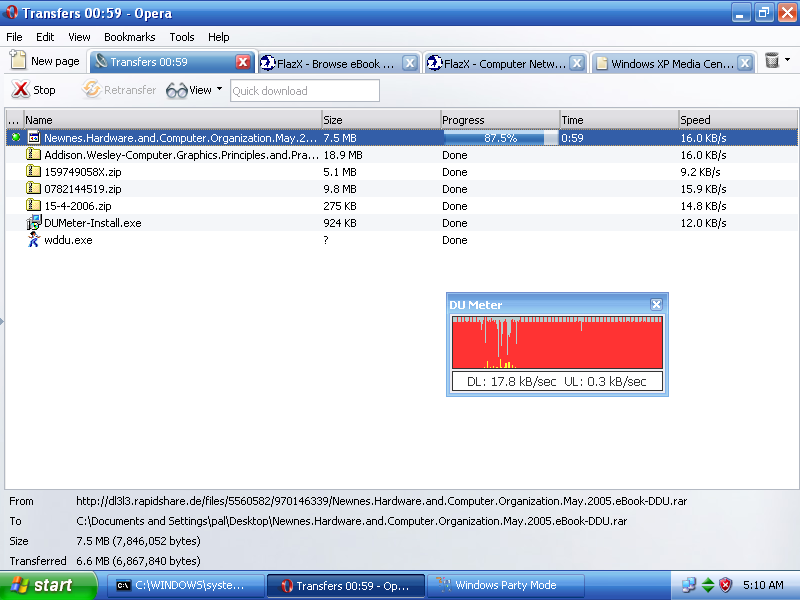Click the 18.9 MB size cell
Viewport: 800px width, 600px height.
click(343, 155)
